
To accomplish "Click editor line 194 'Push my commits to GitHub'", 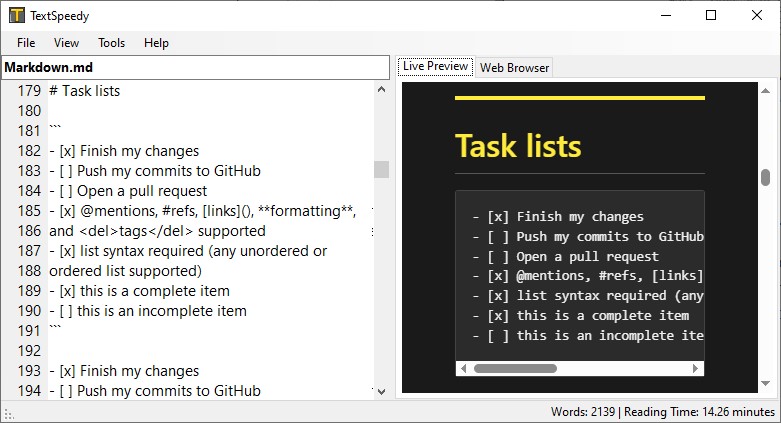I will coord(155,391).
